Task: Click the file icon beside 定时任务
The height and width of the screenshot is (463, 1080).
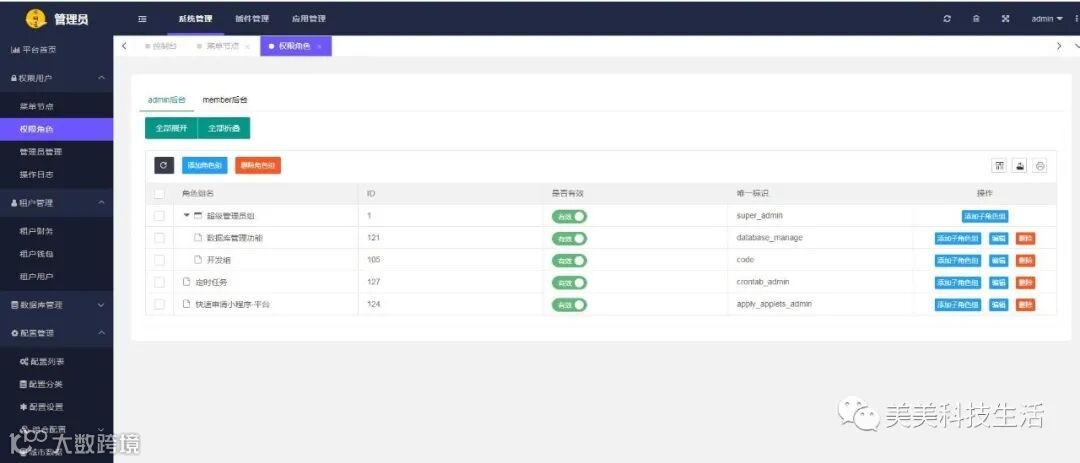Action: pyautogui.click(x=186, y=282)
